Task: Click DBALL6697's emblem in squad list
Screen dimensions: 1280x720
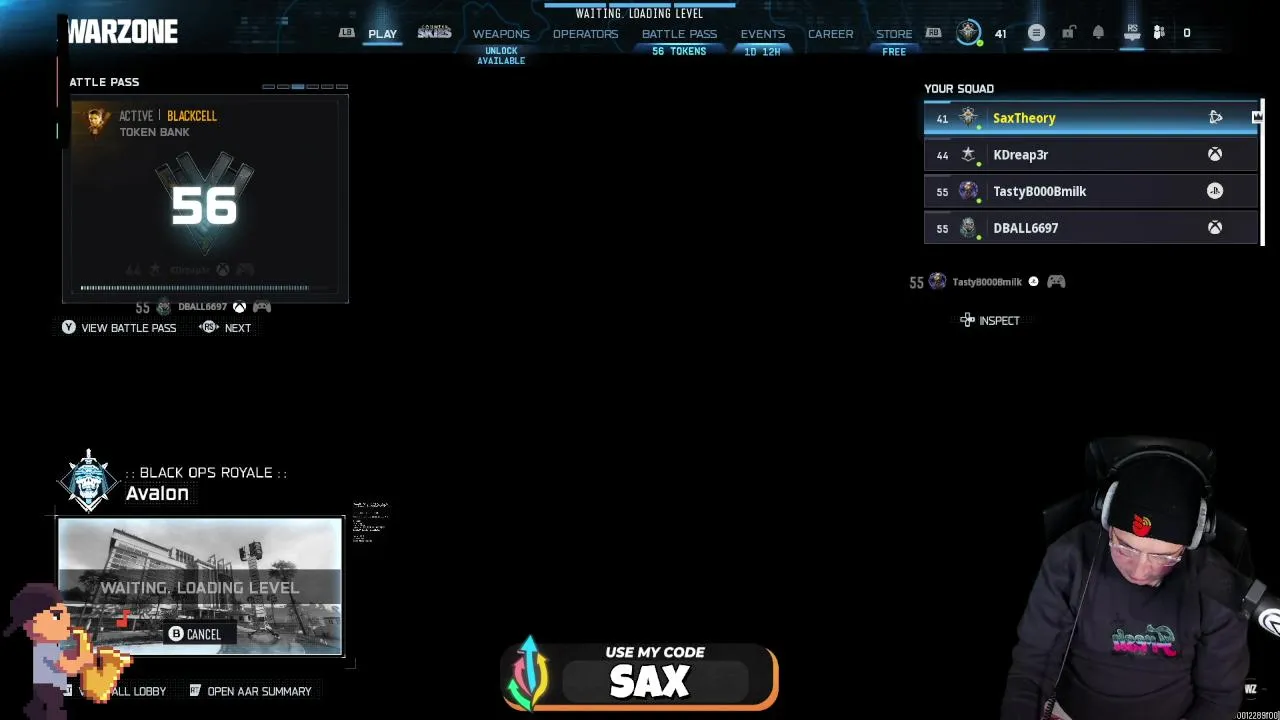Action: click(x=968, y=228)
